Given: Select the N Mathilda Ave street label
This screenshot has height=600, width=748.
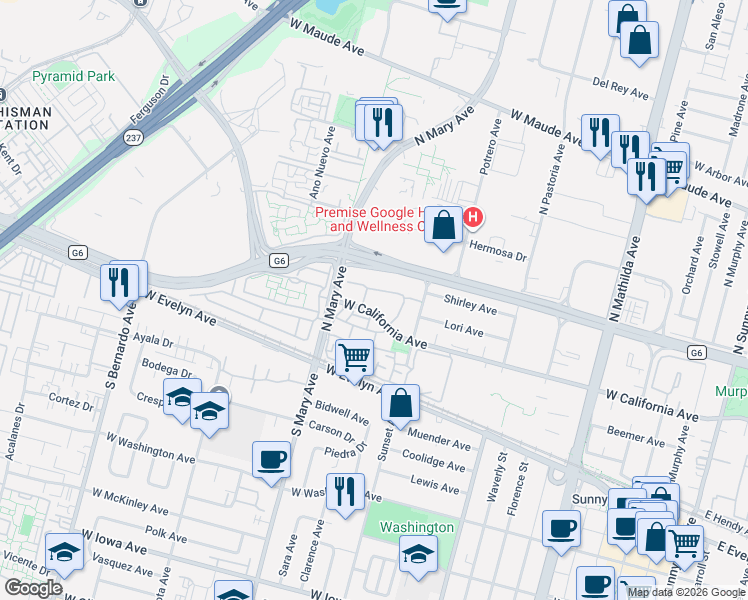Looking at the screenshot, I should [x=624, y=279].
